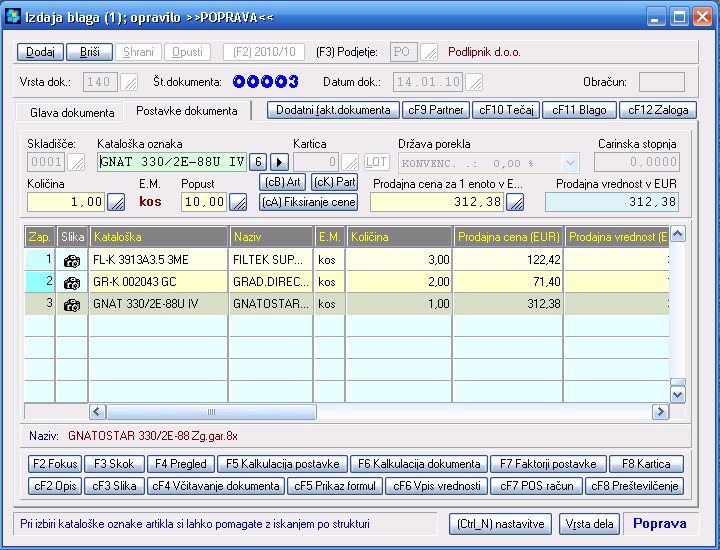
Task: Toggle (cA) Fiksiranje cene
Action: click(x=308, y=202)
